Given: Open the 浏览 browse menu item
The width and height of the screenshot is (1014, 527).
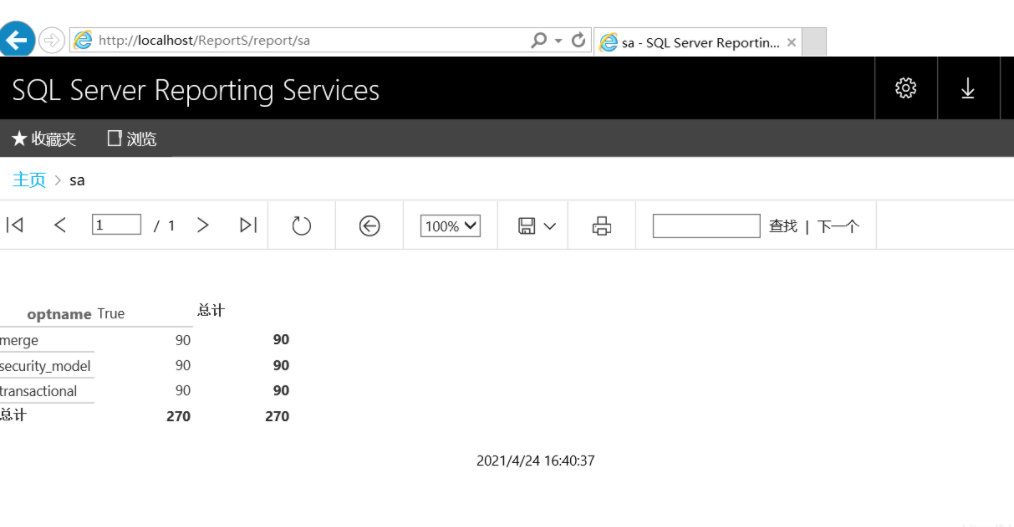Looking at the screenshot, I should coord(132,138).
